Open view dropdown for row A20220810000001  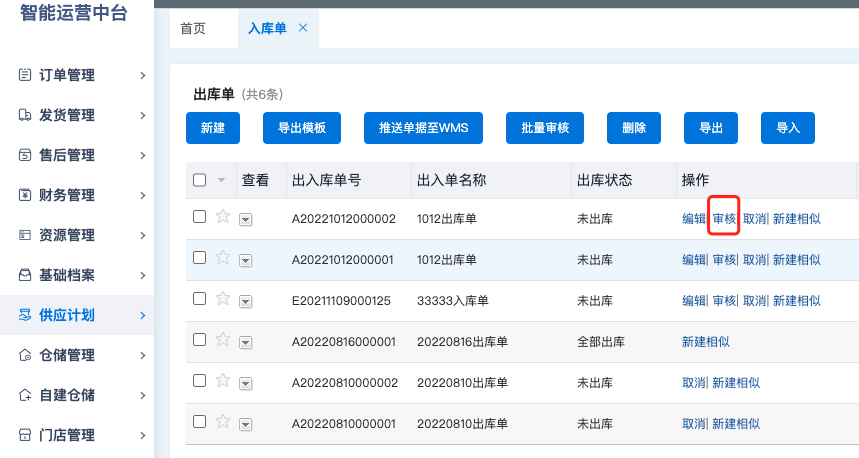click(x=245, y=425)
